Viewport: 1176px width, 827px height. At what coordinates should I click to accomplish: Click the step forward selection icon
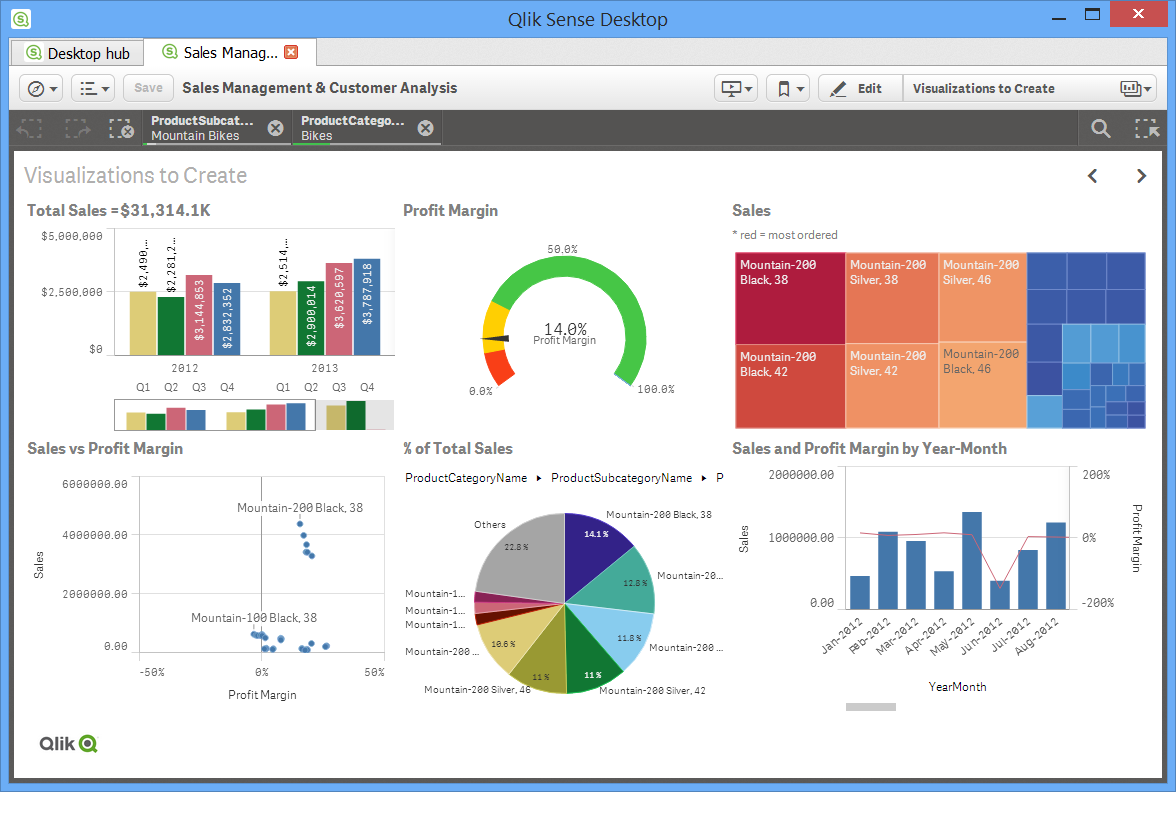point(76,129)
